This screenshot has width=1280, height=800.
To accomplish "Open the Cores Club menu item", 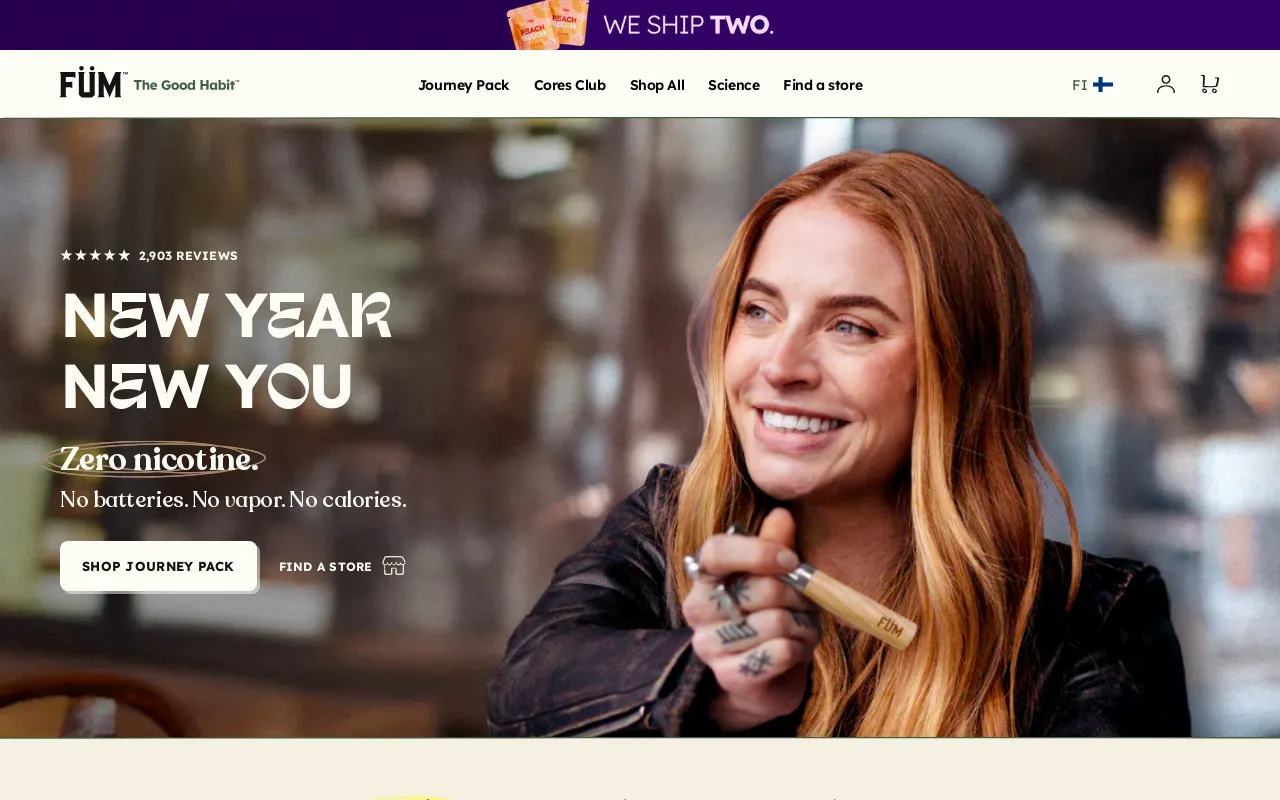I will point(570,85).
